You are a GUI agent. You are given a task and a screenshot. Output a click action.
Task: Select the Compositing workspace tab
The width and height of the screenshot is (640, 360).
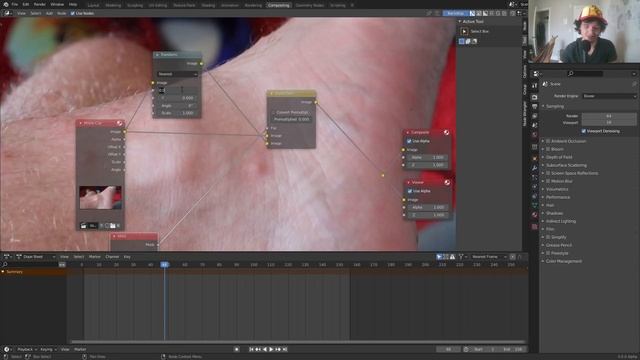coord(279,5)
